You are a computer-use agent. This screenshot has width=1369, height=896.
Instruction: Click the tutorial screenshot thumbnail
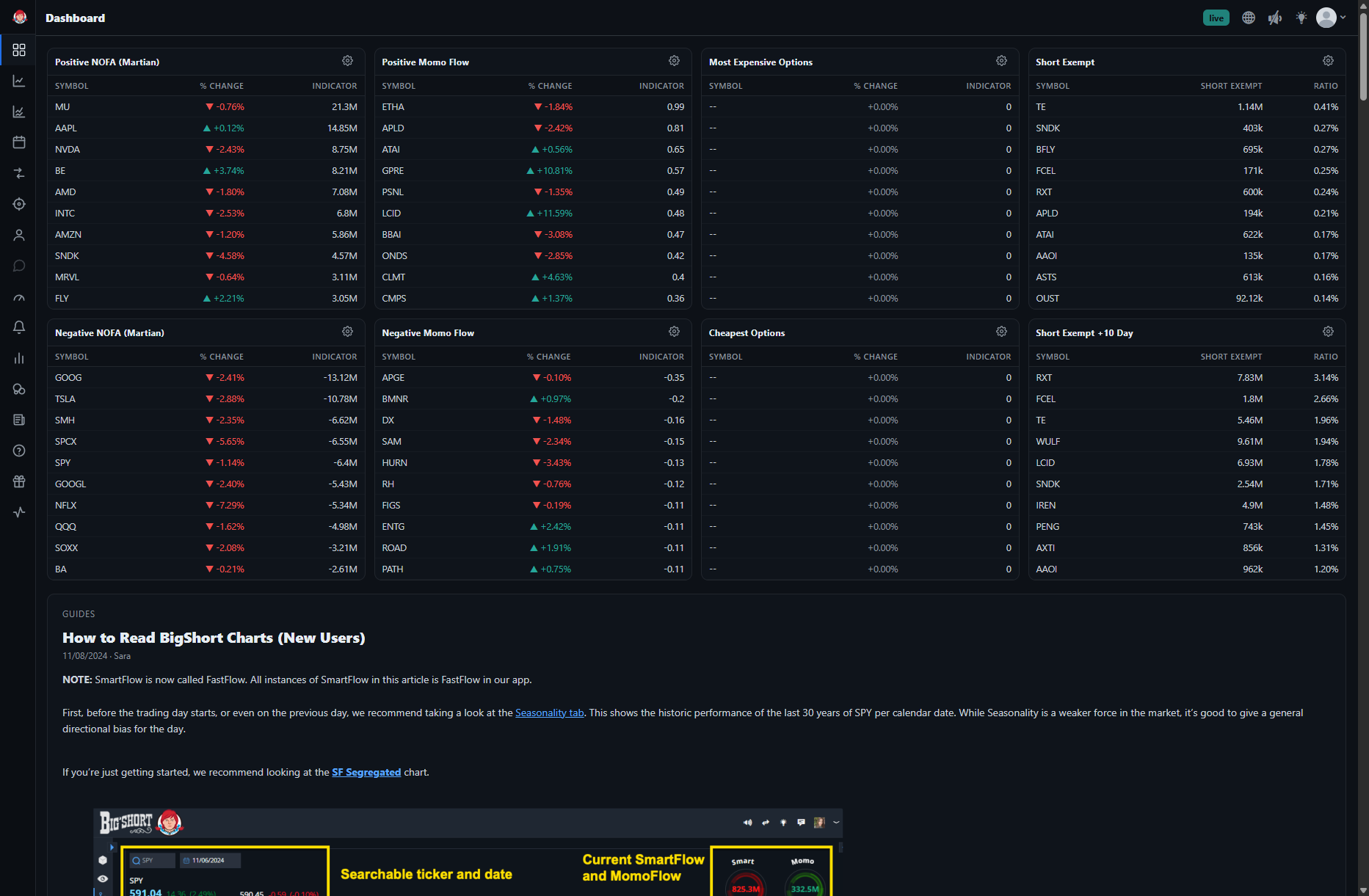click(x=468, y=852)
